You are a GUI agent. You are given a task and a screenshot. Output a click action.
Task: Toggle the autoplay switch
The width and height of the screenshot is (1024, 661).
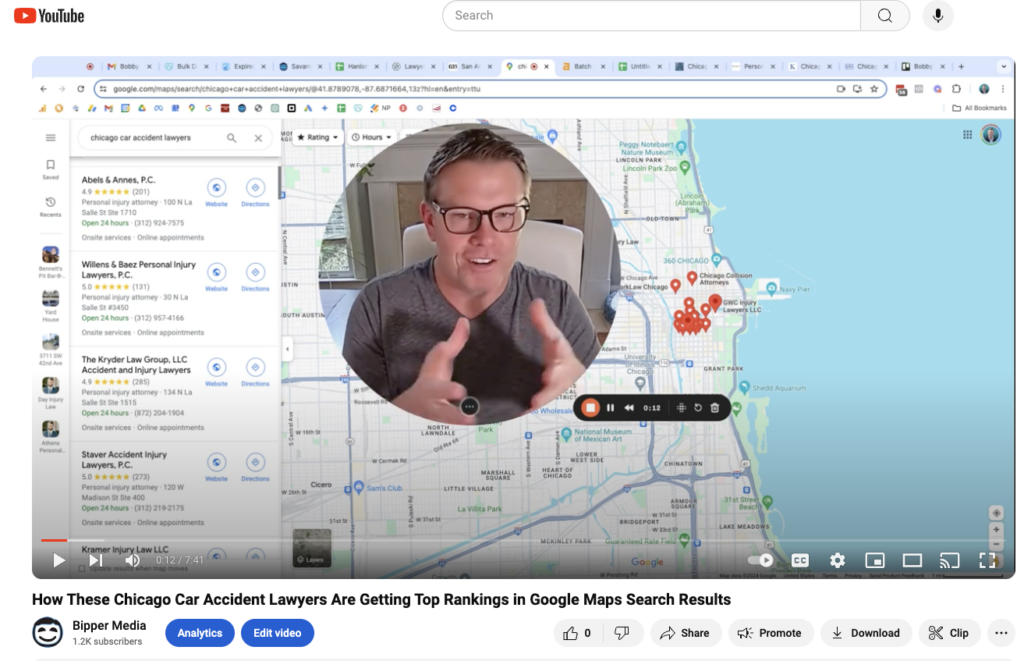tap(762, 561)
